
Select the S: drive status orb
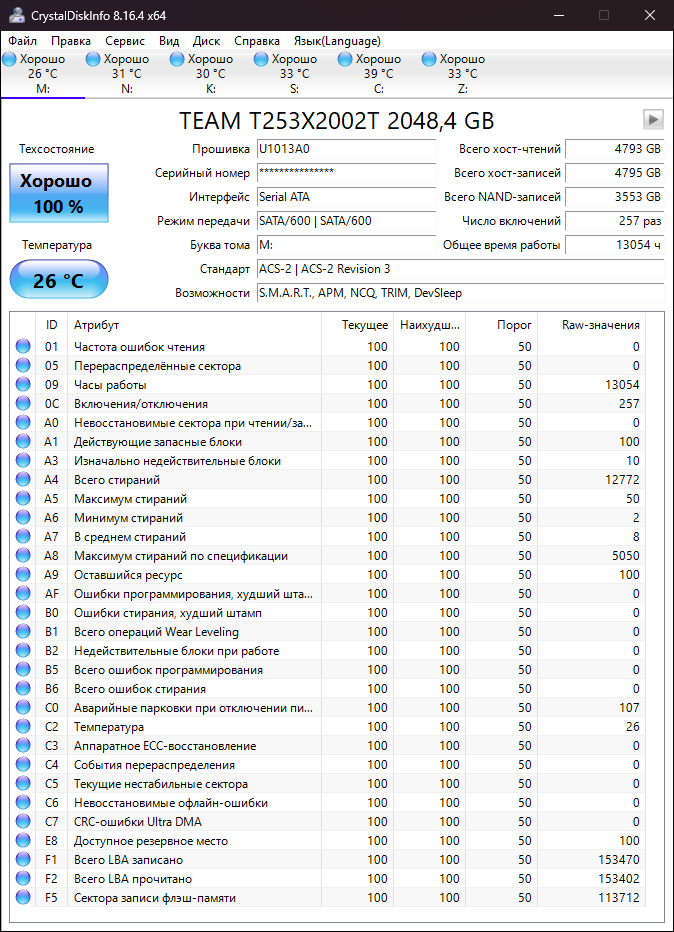coord(261,59)
